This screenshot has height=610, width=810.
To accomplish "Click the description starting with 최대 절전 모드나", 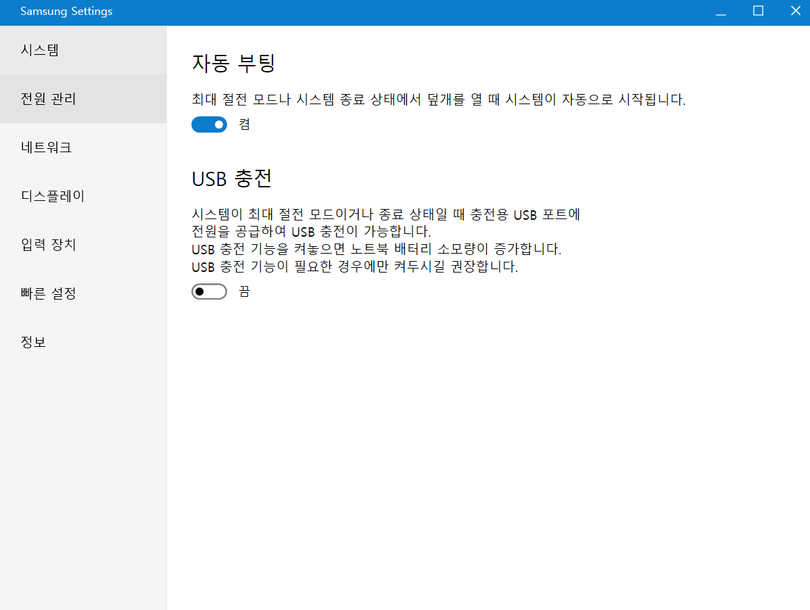I will (x=439, y=99).
